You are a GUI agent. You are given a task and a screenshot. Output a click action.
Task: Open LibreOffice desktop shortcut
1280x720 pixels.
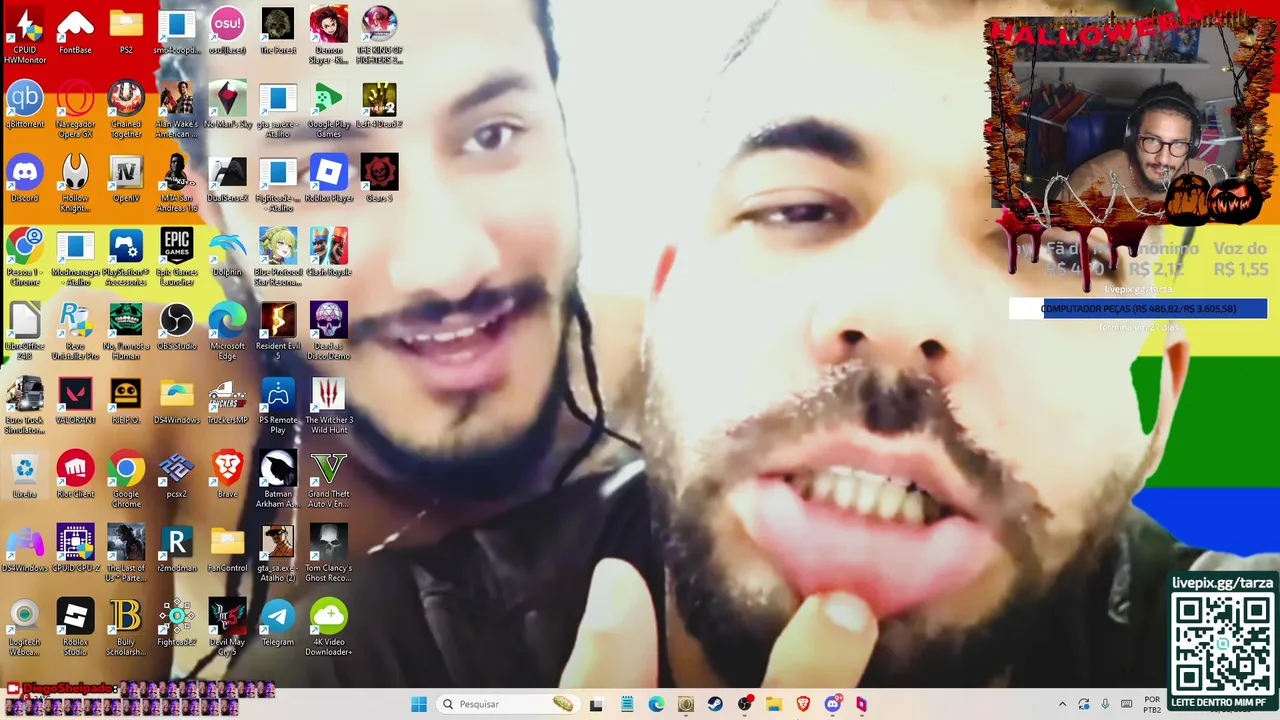pyautogui.click(x=25, y=331)
